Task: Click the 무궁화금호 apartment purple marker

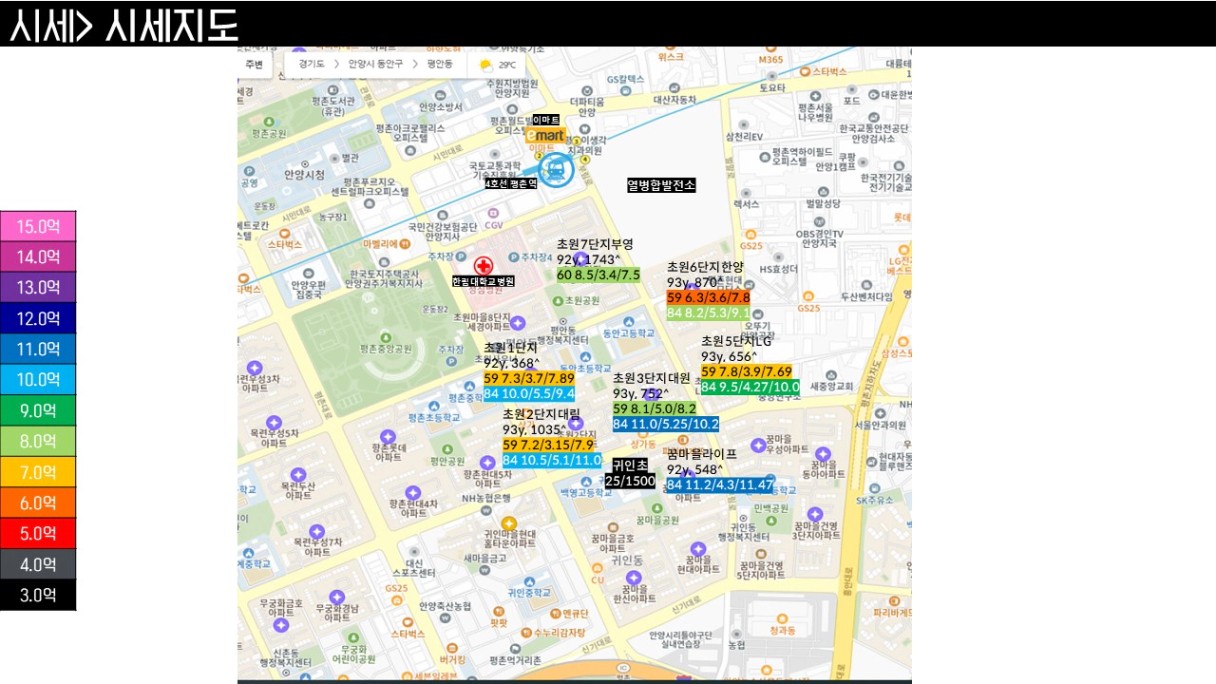Action: [x=281, y=624]
